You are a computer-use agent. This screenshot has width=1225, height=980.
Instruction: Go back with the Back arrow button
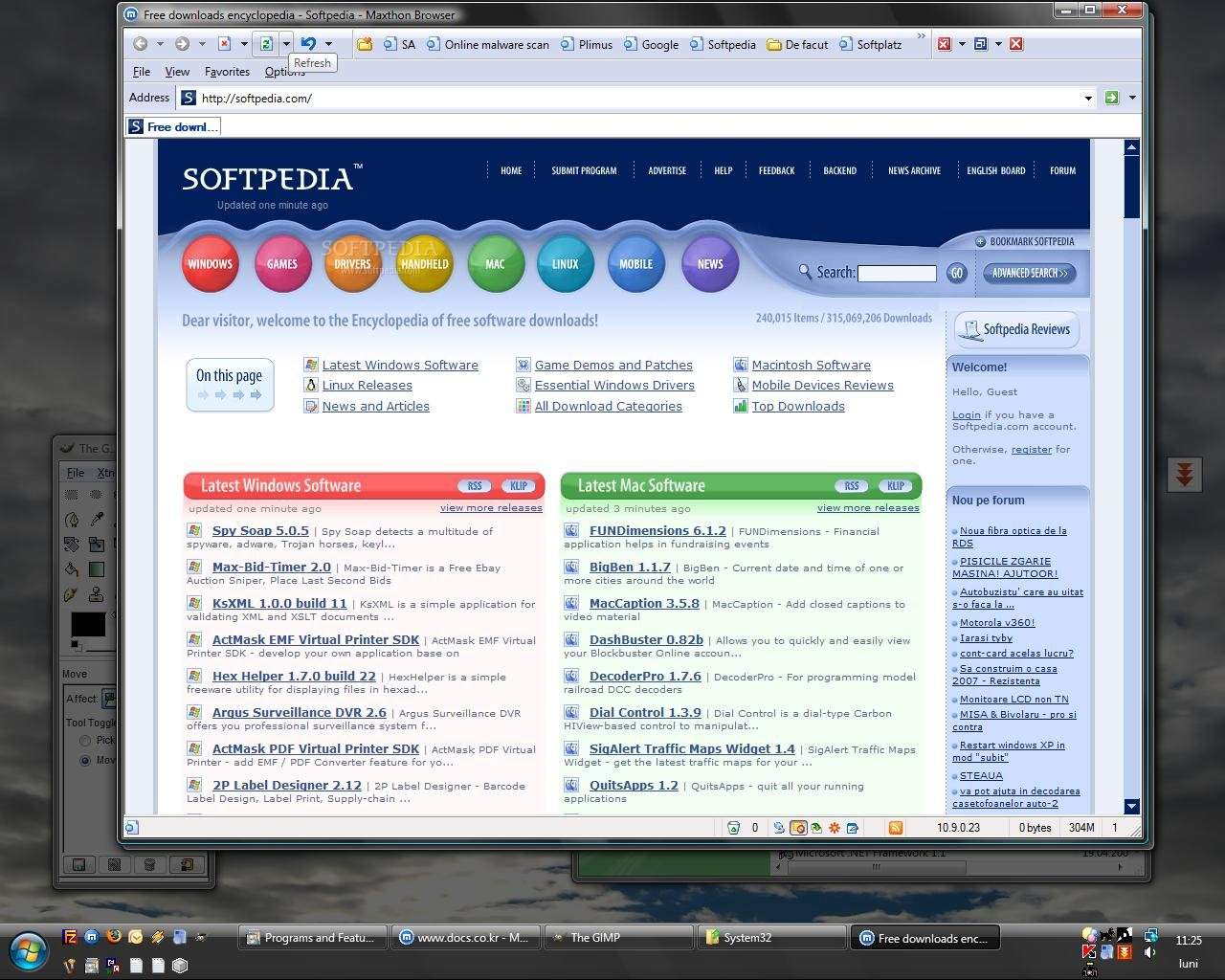pyautogui.click(x=141, y=44)
